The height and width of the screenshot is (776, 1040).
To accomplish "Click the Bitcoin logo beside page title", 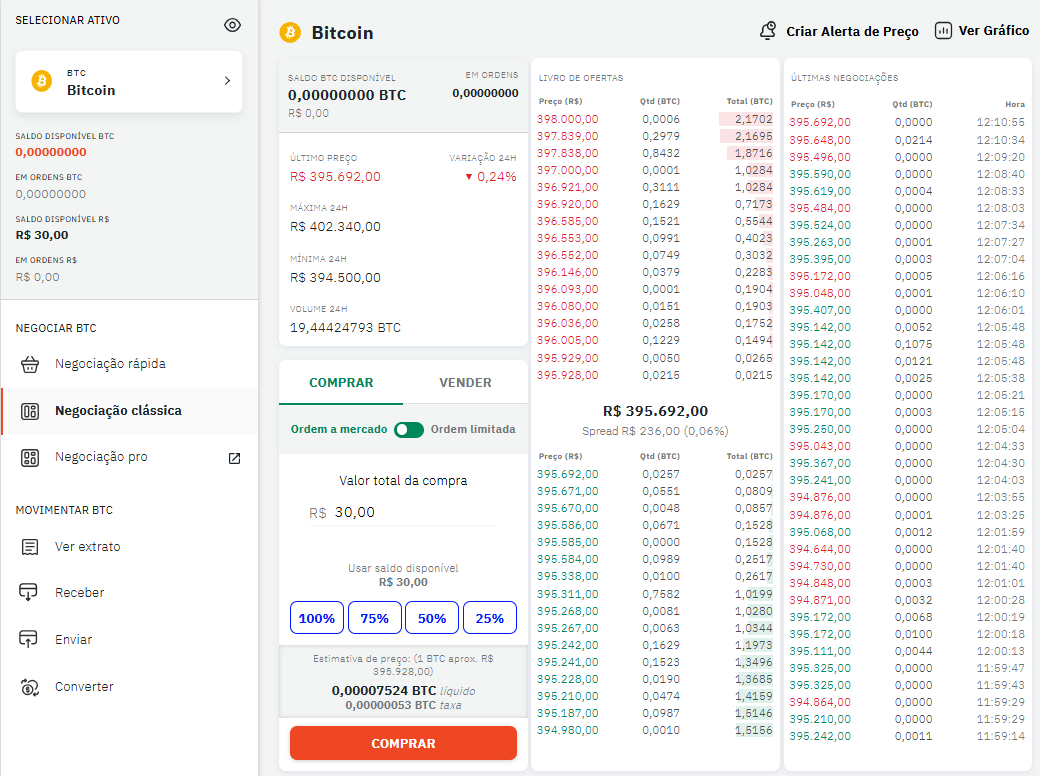I will [290, 32].
